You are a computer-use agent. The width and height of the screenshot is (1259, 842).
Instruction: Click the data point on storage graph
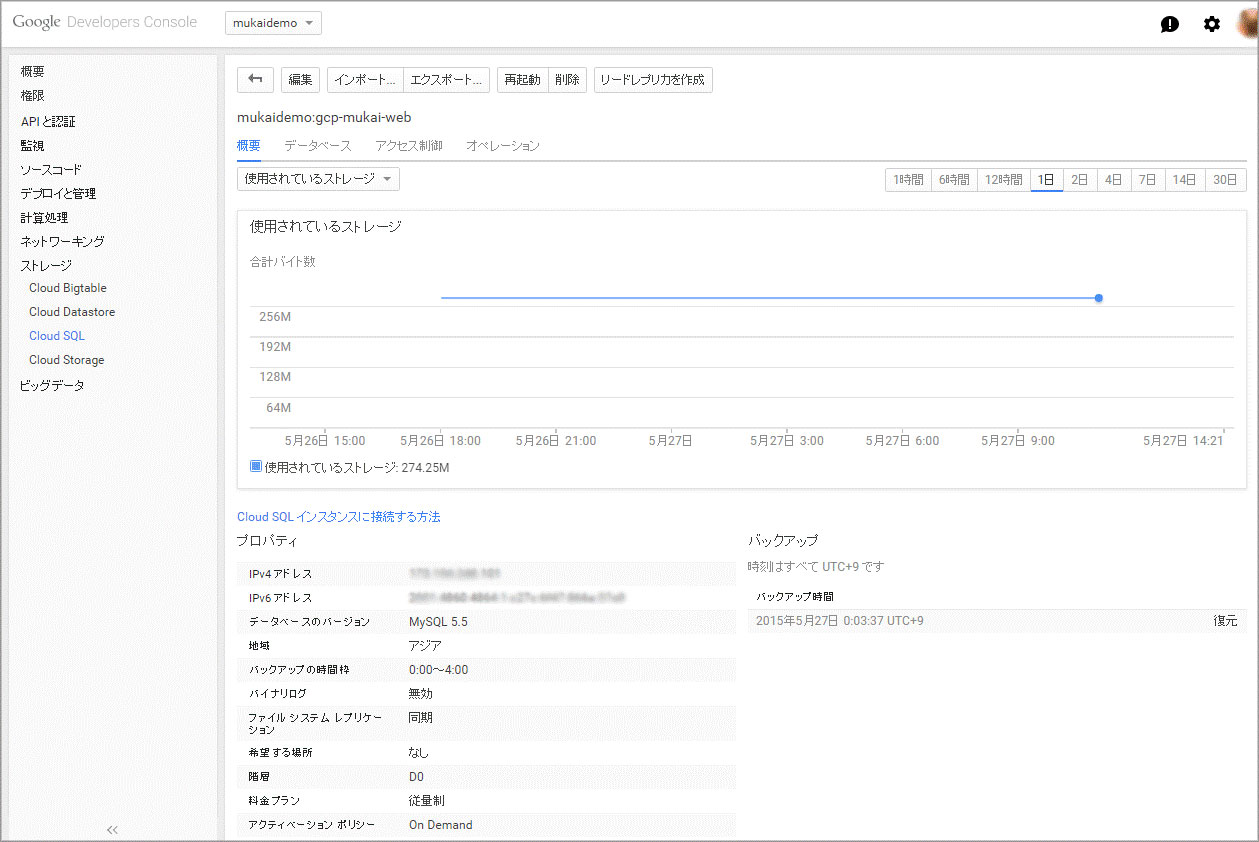point(1098,298)
